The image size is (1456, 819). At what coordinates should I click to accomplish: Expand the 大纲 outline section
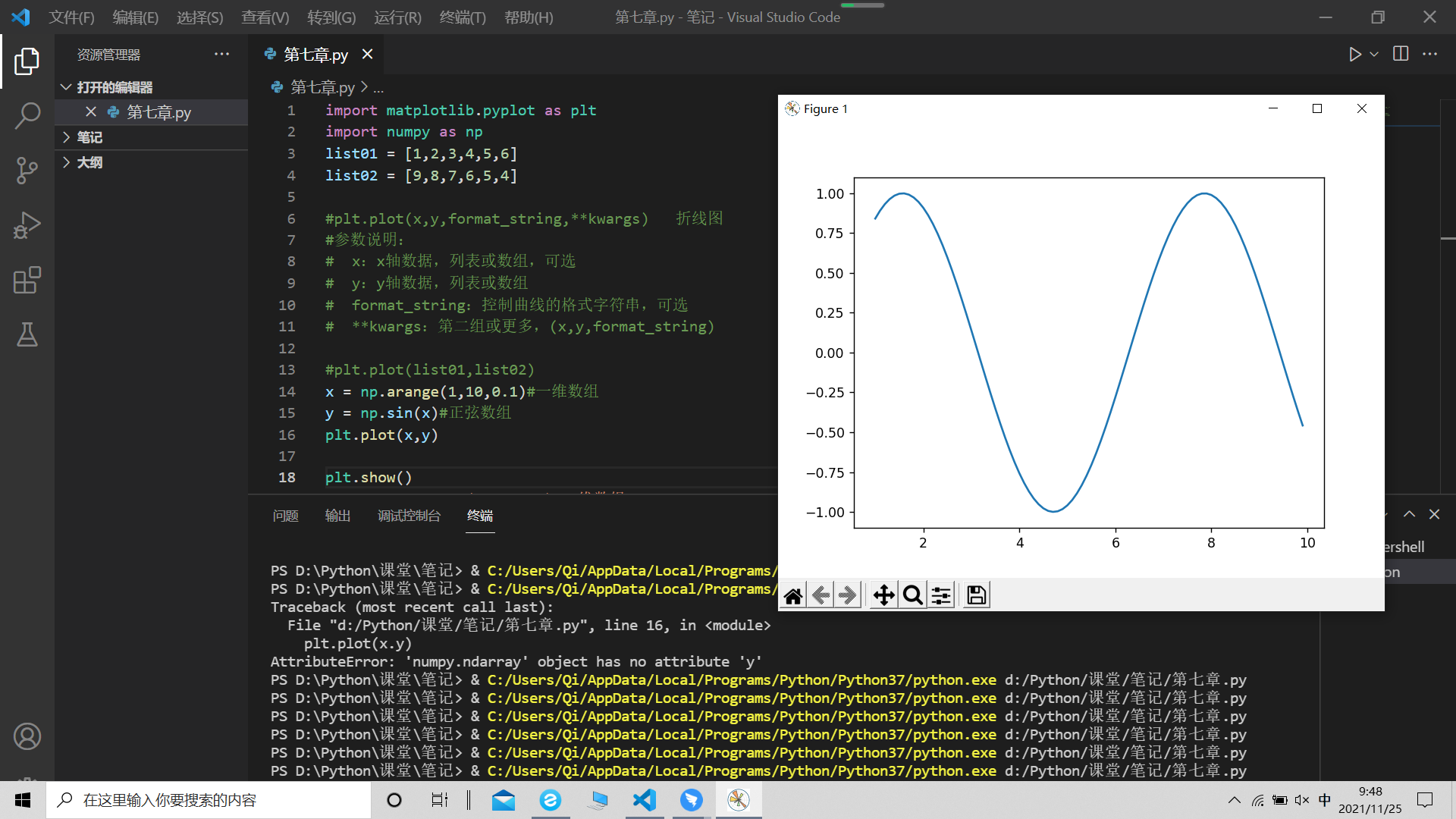click(x=89, y=162)
